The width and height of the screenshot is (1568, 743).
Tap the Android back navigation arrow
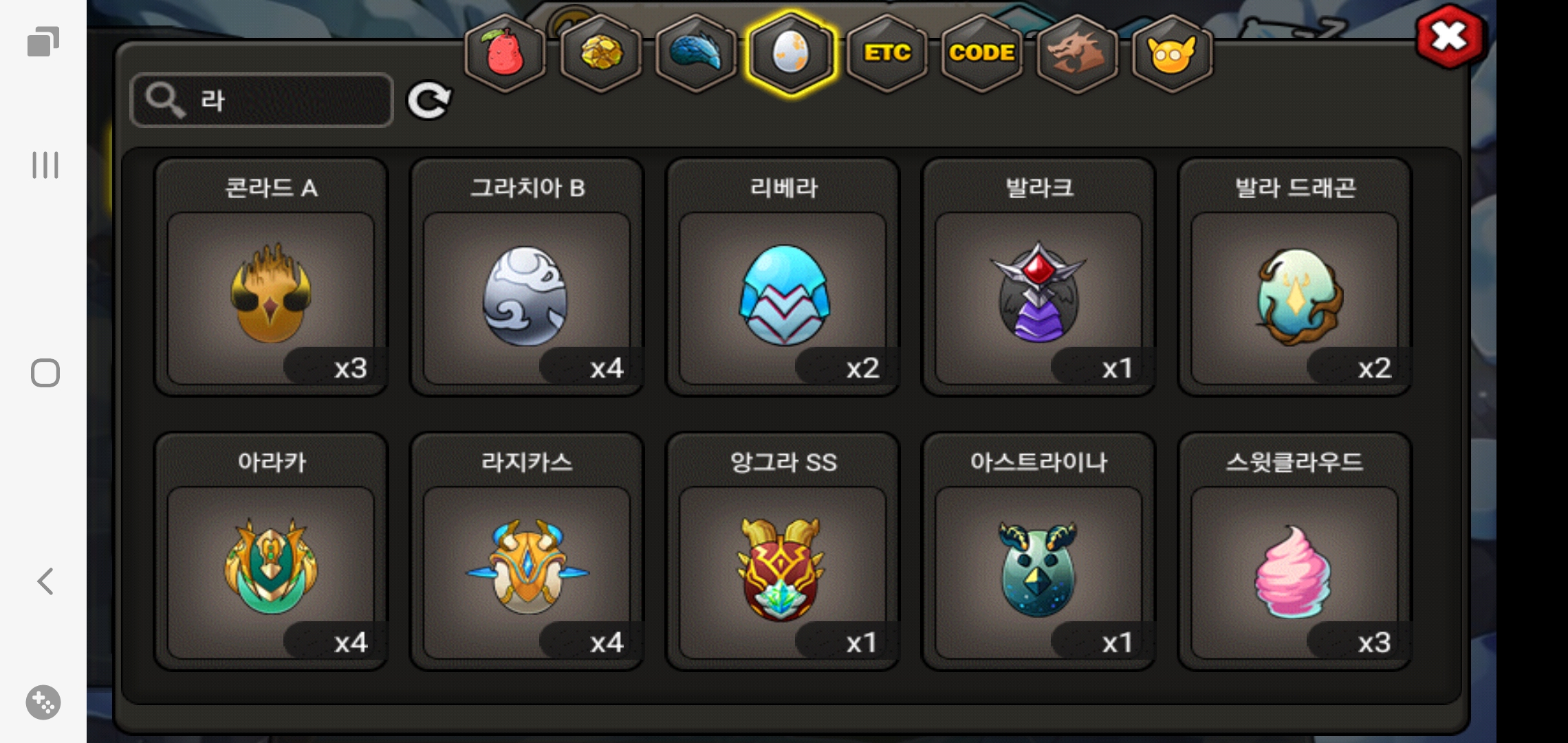[45, 581]
